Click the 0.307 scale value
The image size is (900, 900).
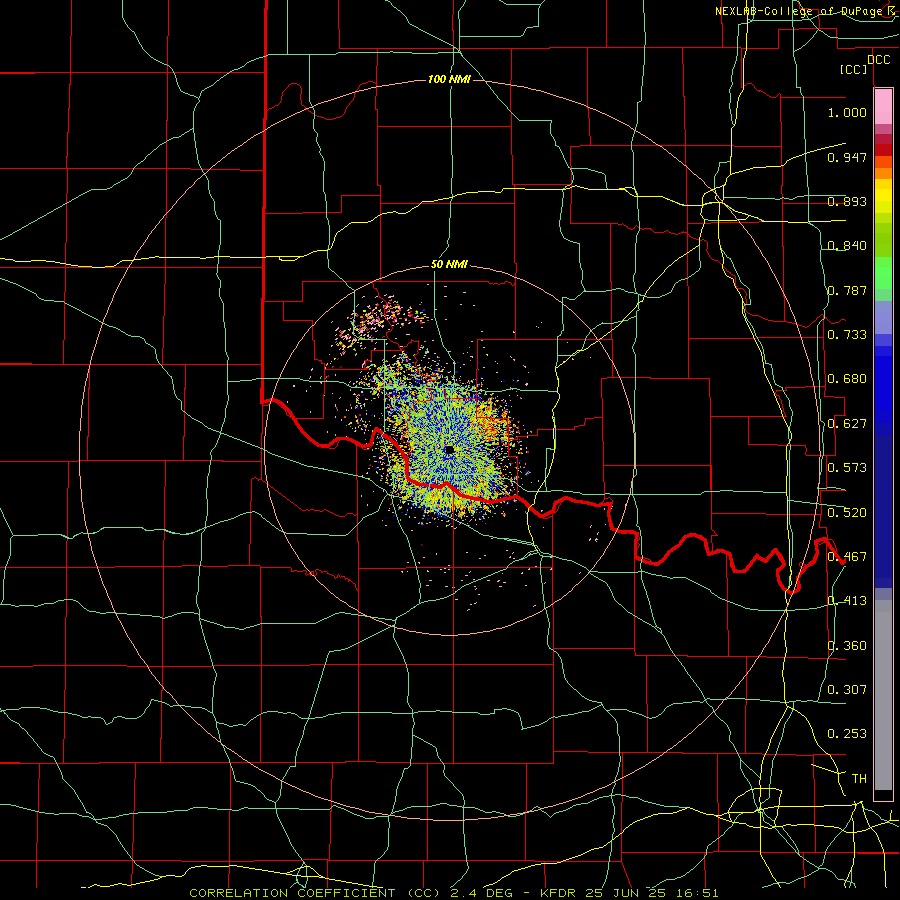847,690
